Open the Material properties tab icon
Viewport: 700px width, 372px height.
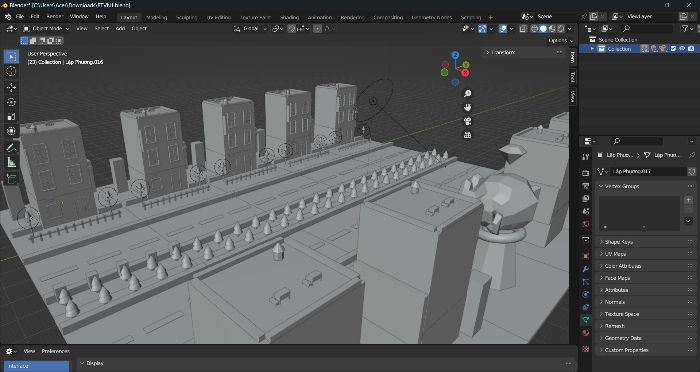tap(586, 333)
